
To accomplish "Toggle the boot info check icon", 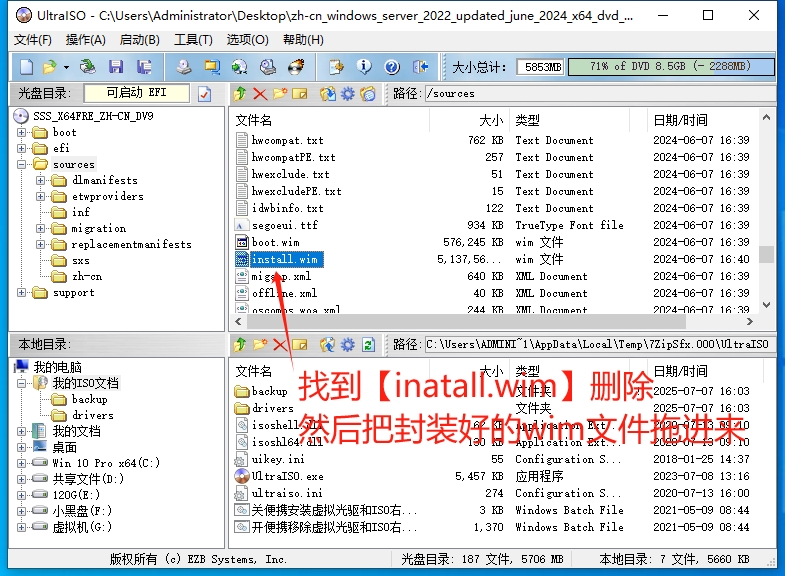I will [205, 94].
